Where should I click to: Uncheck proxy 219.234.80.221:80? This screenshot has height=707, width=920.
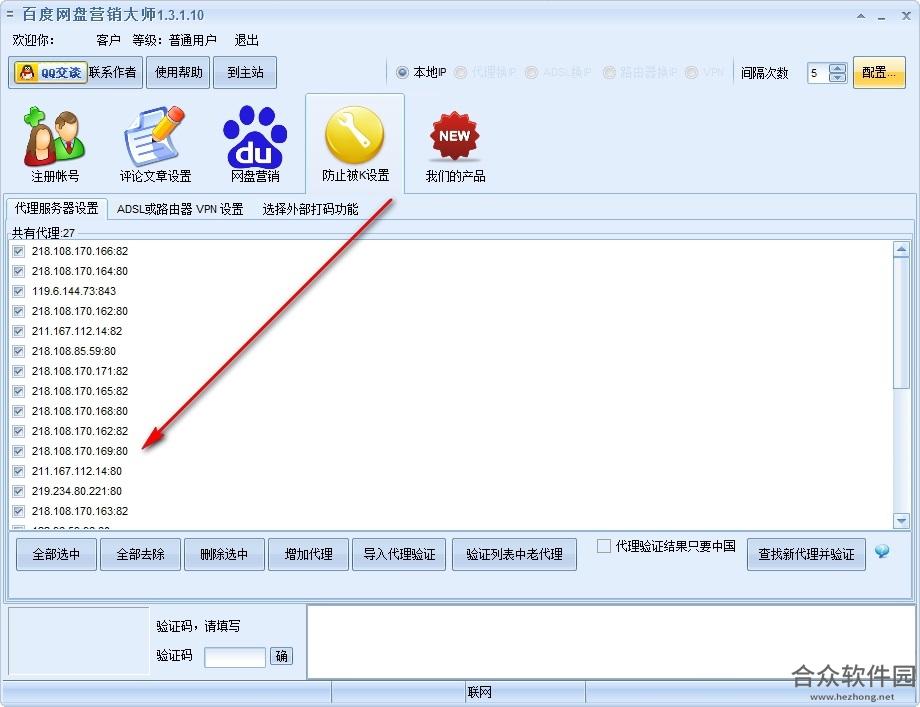[19, 490]
